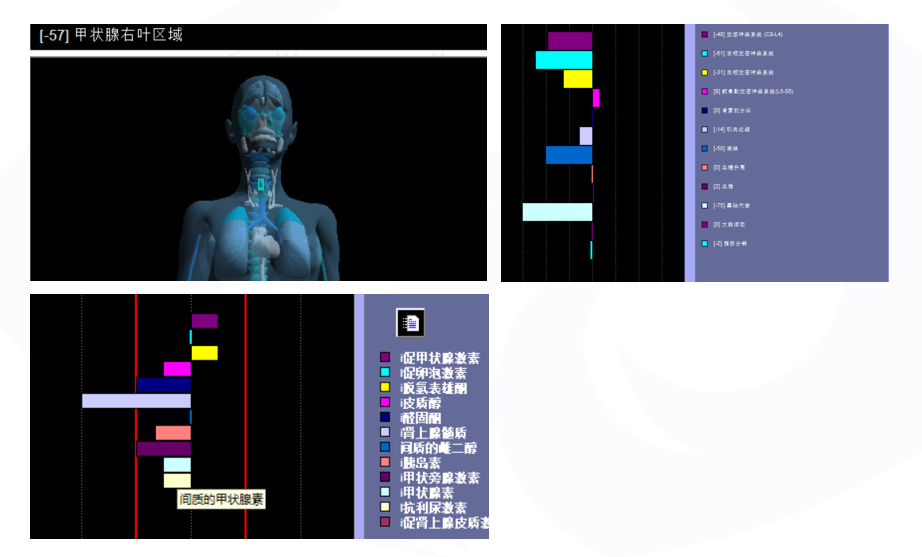The width and height of the screenshot is (922, 557).
Task: Select the blue [-50] bar in top chart
Action: 568,155
